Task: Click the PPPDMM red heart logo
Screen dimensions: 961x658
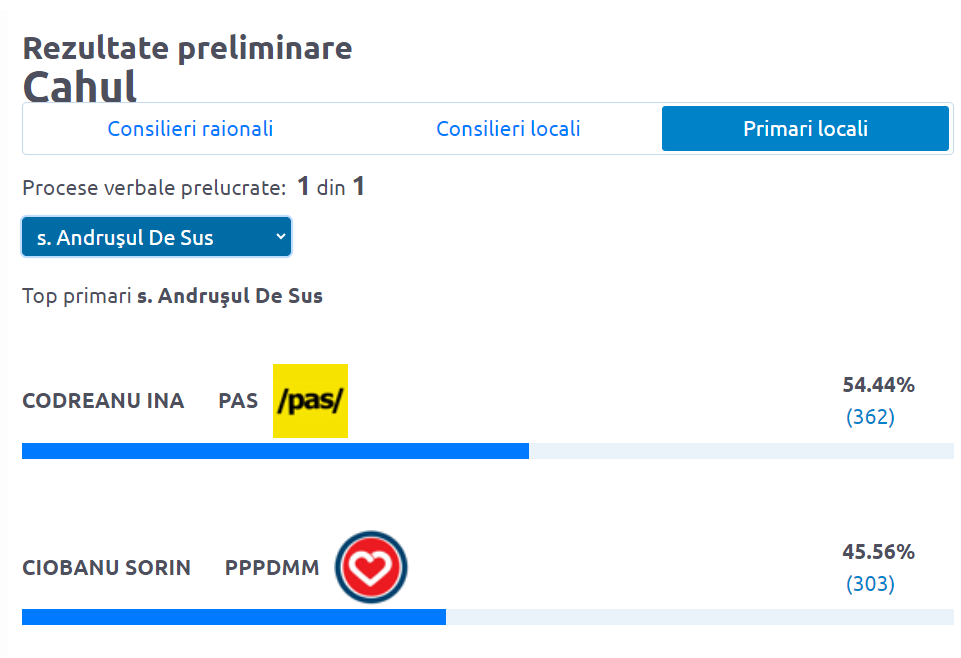Action: [371, 567]
